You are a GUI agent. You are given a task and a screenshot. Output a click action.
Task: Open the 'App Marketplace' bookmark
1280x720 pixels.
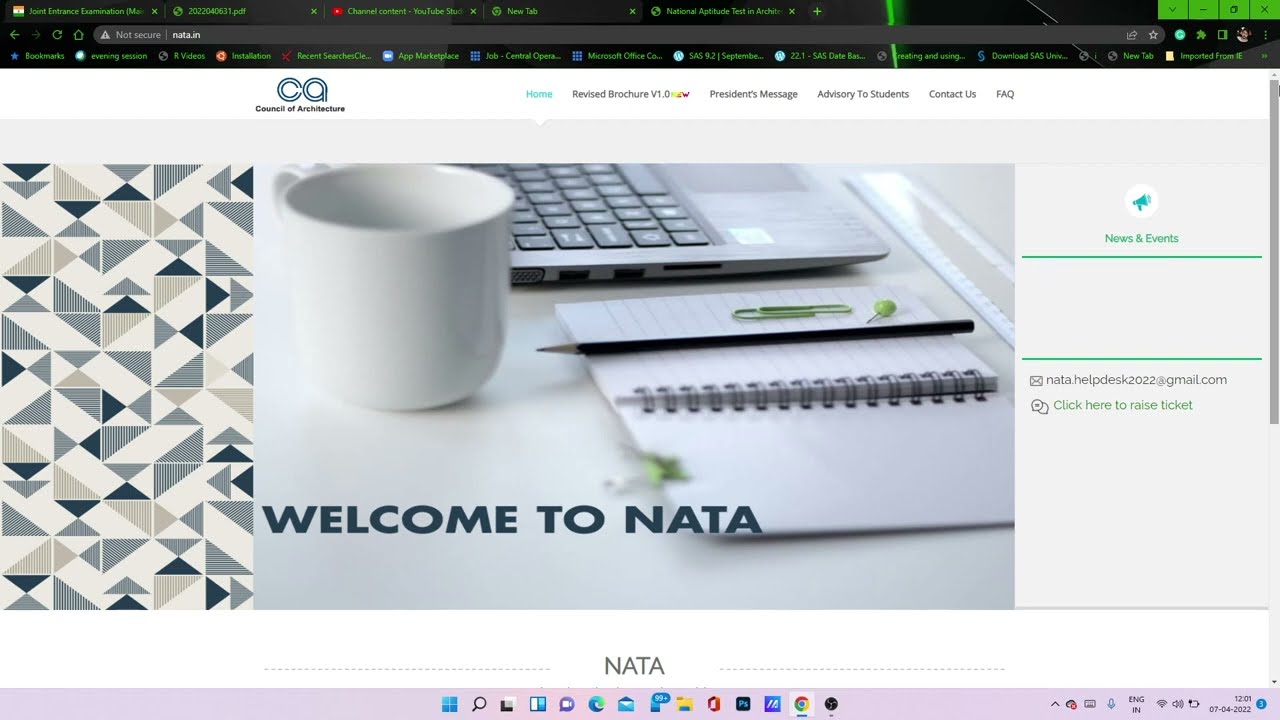point(420,56)
